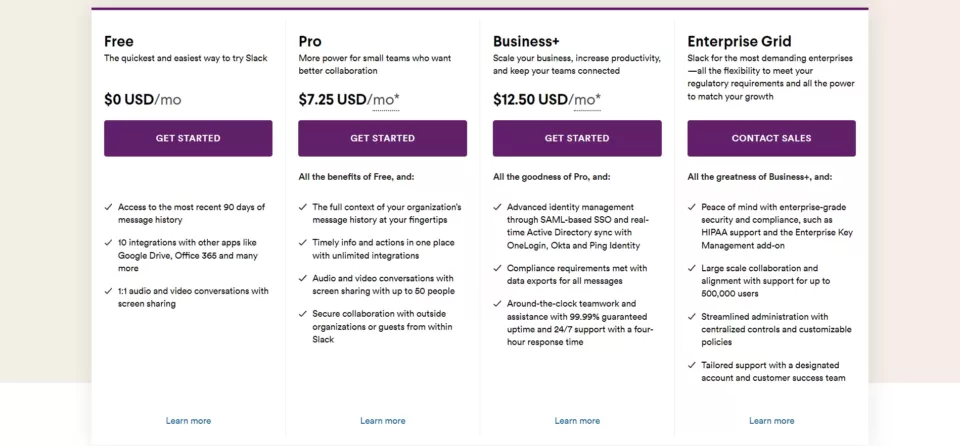The height and width of the screenshot is (446, 960).
Task: Click the underlined /mo* on Pro price
Action: [x=384, y=100]
